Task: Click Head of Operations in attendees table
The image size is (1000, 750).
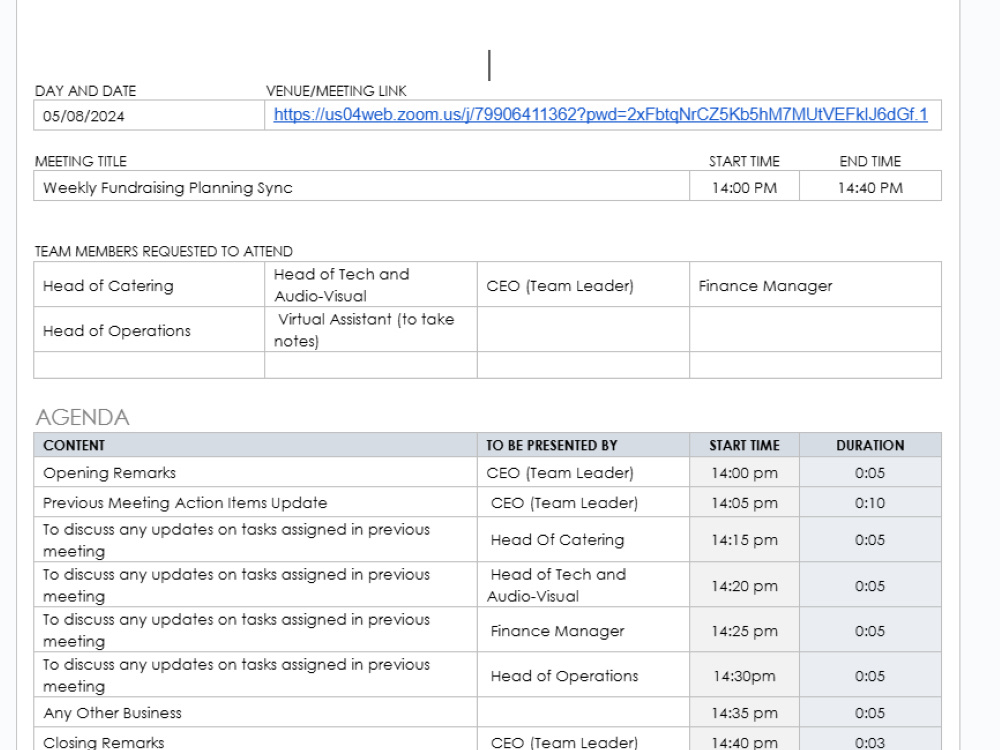Action: point(149,330)
